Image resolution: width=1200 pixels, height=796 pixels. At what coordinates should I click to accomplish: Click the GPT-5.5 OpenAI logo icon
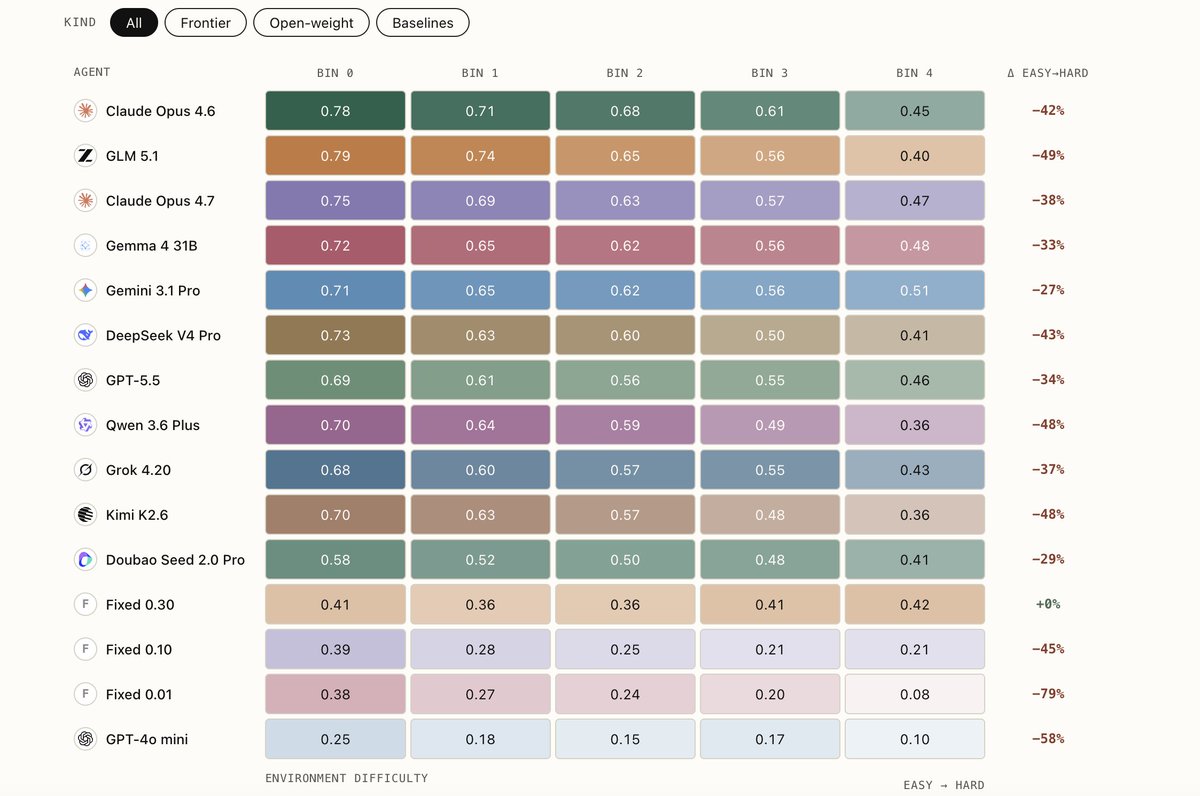tap(85, 380)
